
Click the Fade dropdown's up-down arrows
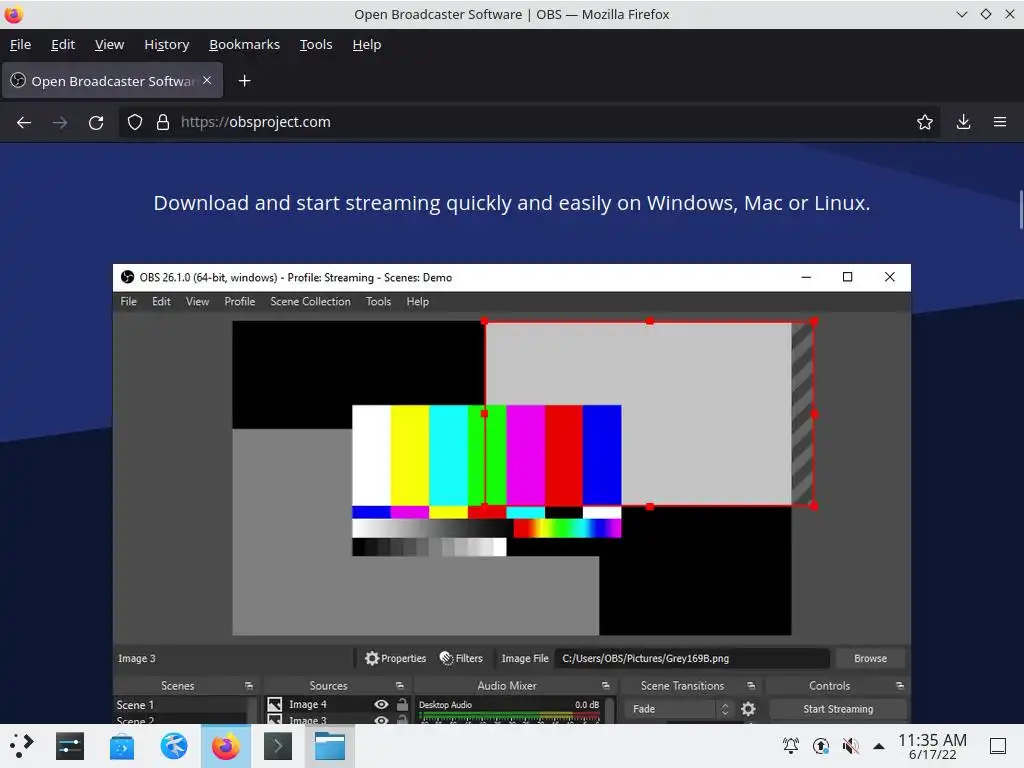click(x=724, y=709)
